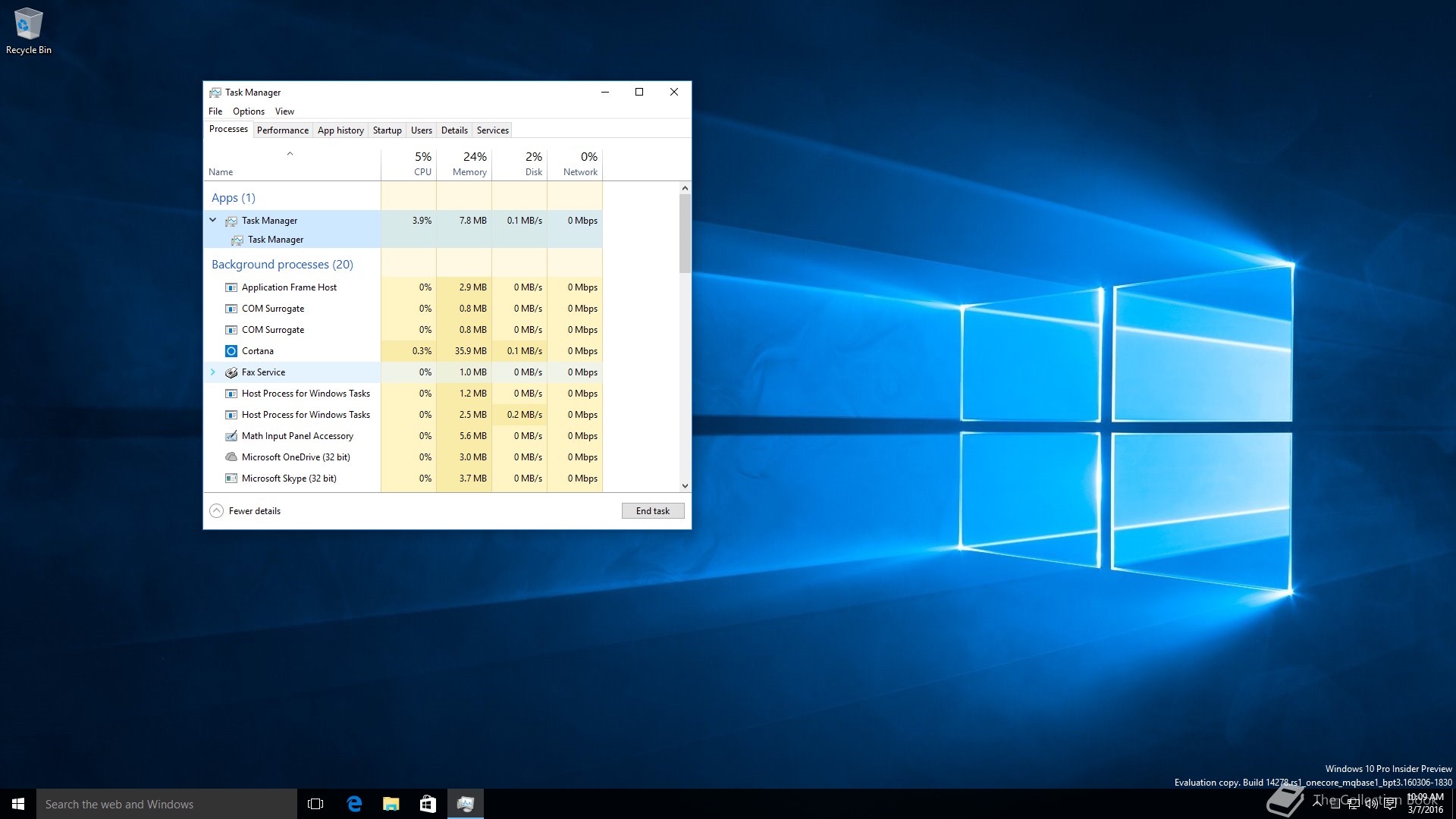The image size is (1456, 819).
Task: Switch to the App history tab
Action: (x=340, y=130)
